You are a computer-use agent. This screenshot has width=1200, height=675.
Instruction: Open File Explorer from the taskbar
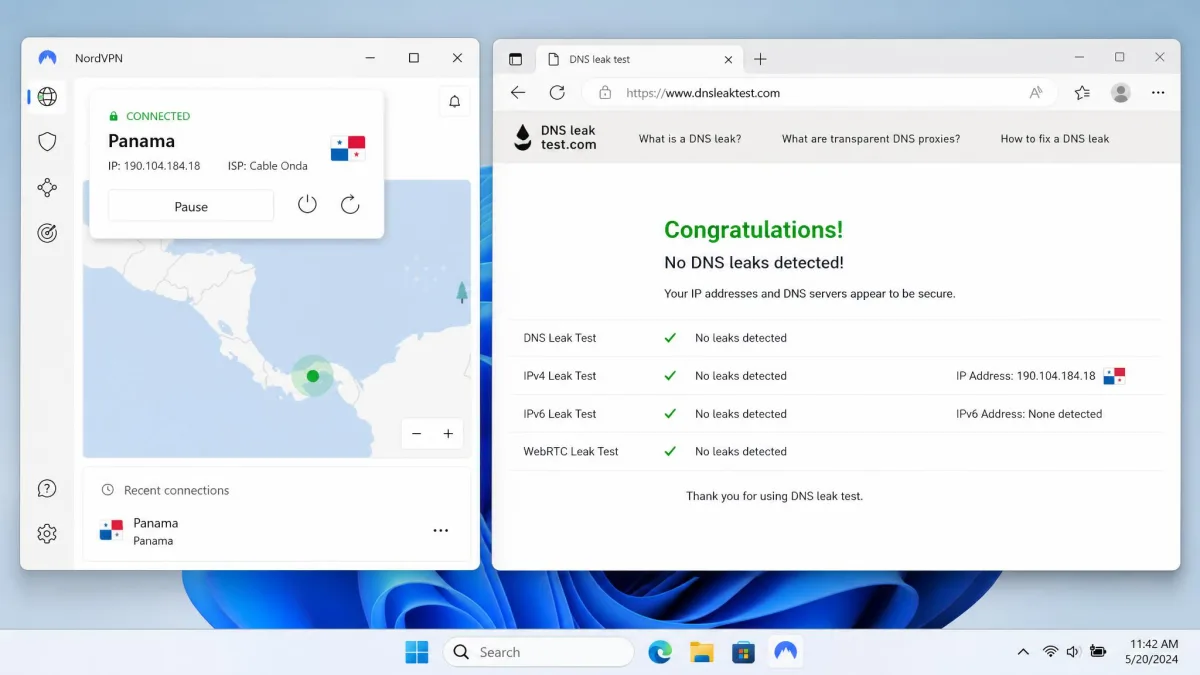pos(702,652)
